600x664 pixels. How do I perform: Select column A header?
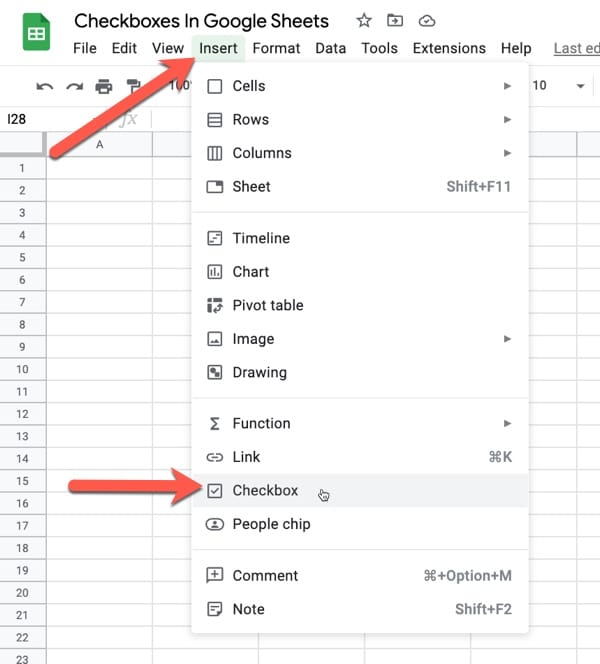[100, 144]
